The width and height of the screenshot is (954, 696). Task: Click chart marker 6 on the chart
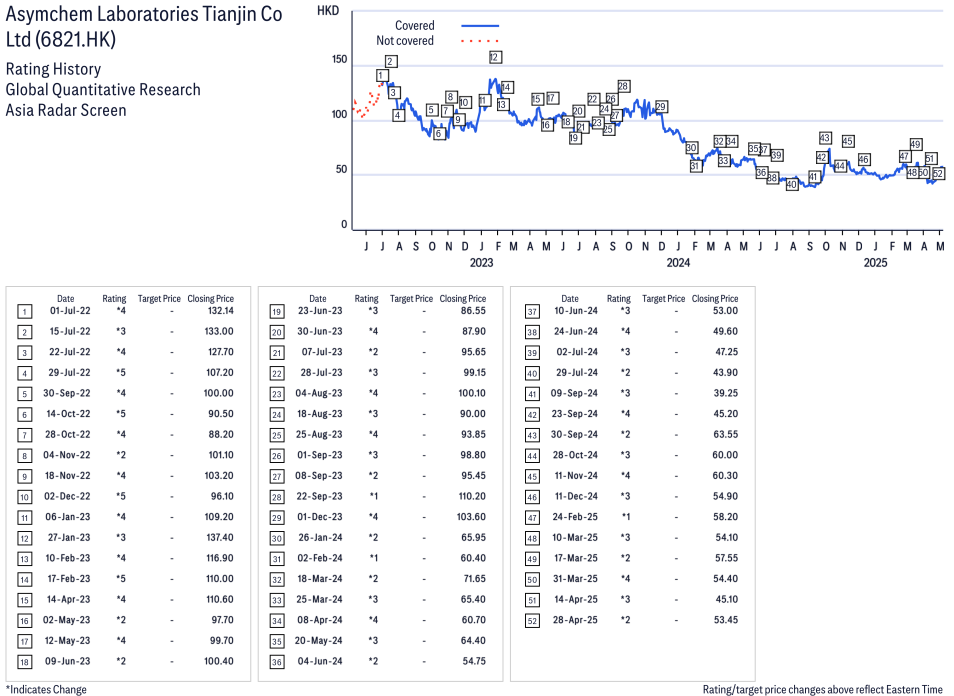[440, 134]
